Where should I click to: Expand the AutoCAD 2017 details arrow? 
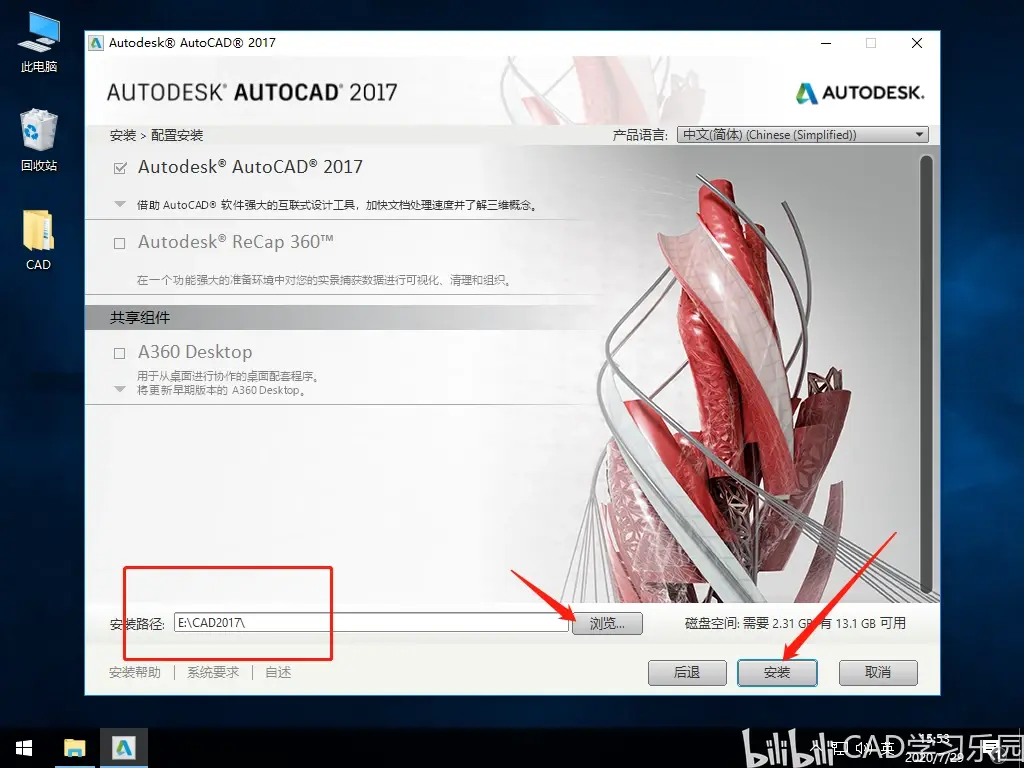[120, 204]
